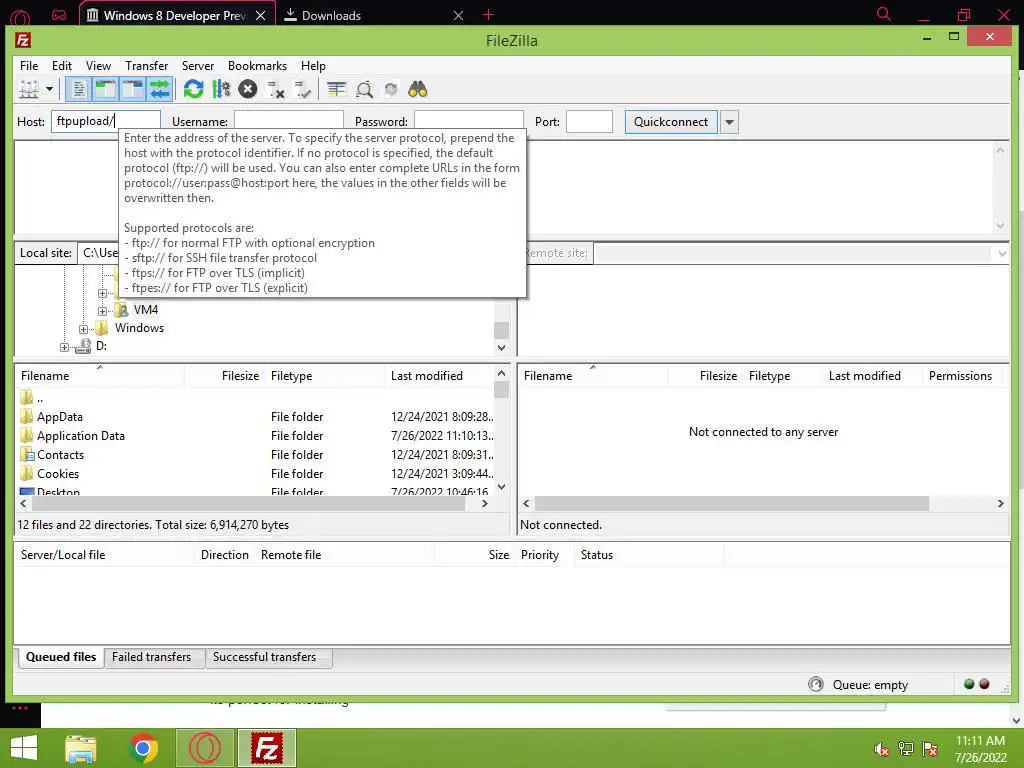The width and height of the screenshot is (1024, 768).
Task: Launch Google Chrome from the taskbar
Action: [143, 748]
